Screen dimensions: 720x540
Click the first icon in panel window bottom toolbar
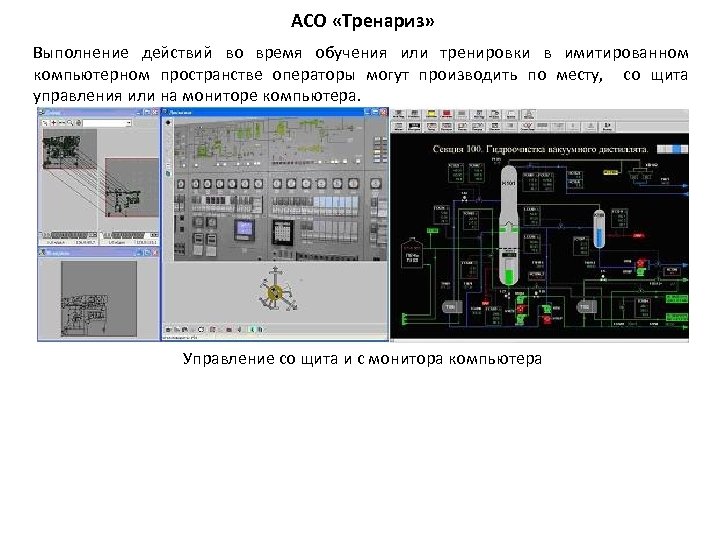[x=169, y=330]
